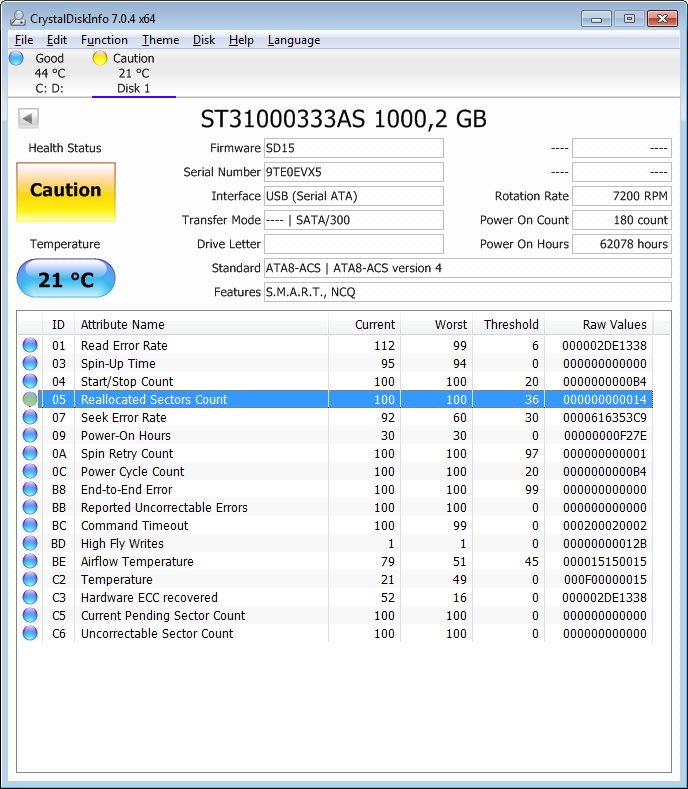The width and height of the screenshot is (688, 789).
Task: Click raw value 00000000F27E of Power-On Hours
Action: (605, 436)
